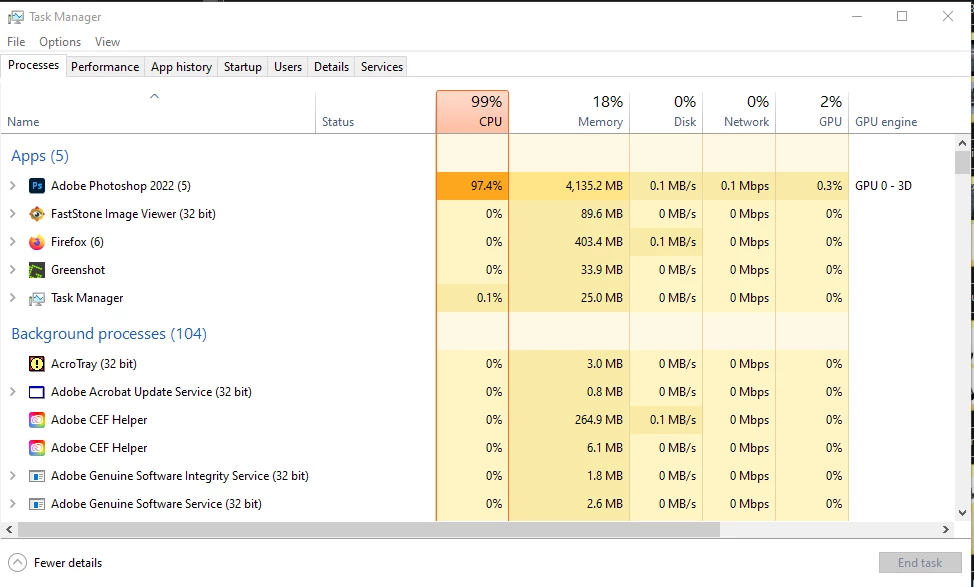Open the Startup tab

(242, 66)
